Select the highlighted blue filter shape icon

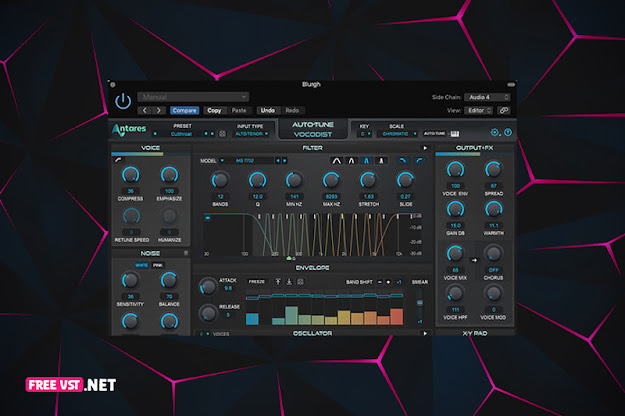366,161
